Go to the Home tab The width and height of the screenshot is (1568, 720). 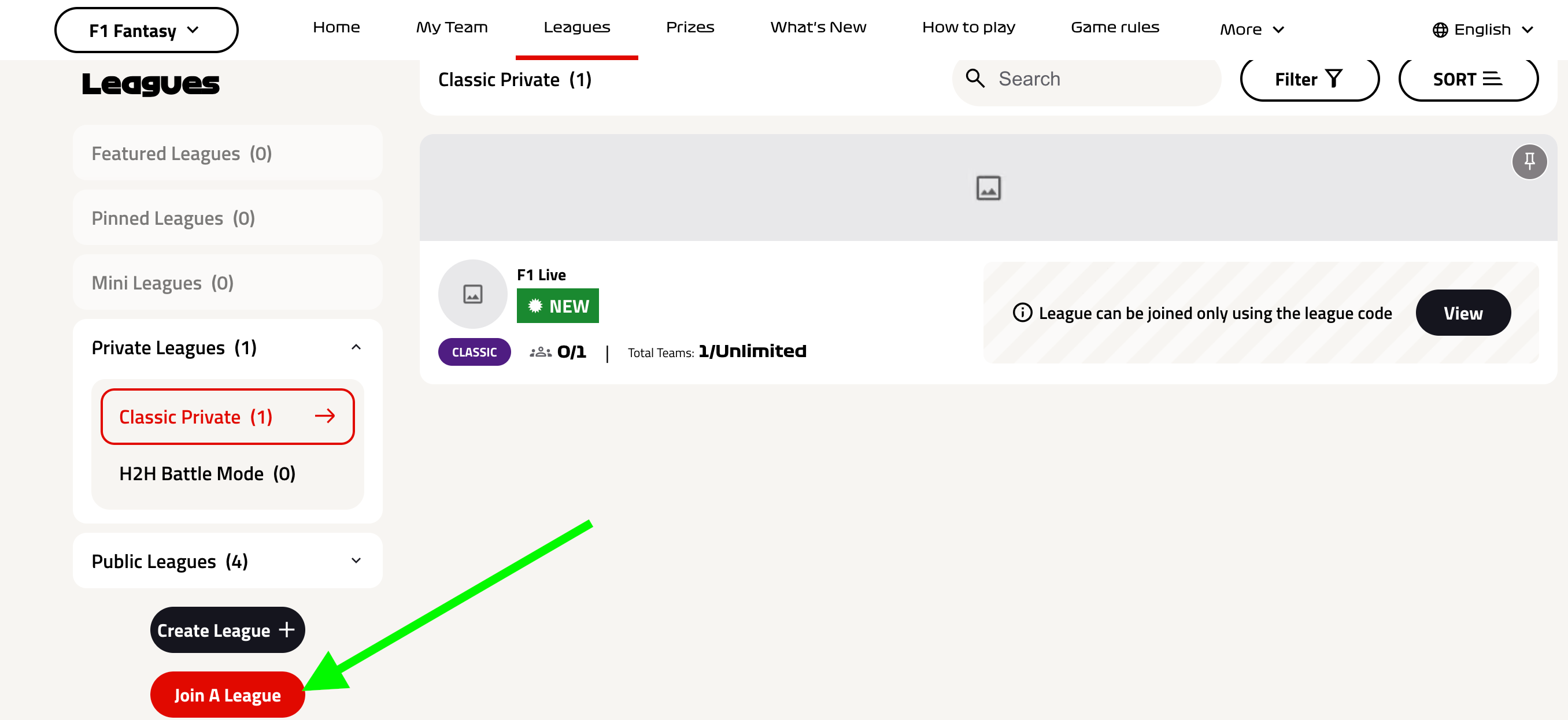[336, 27]
